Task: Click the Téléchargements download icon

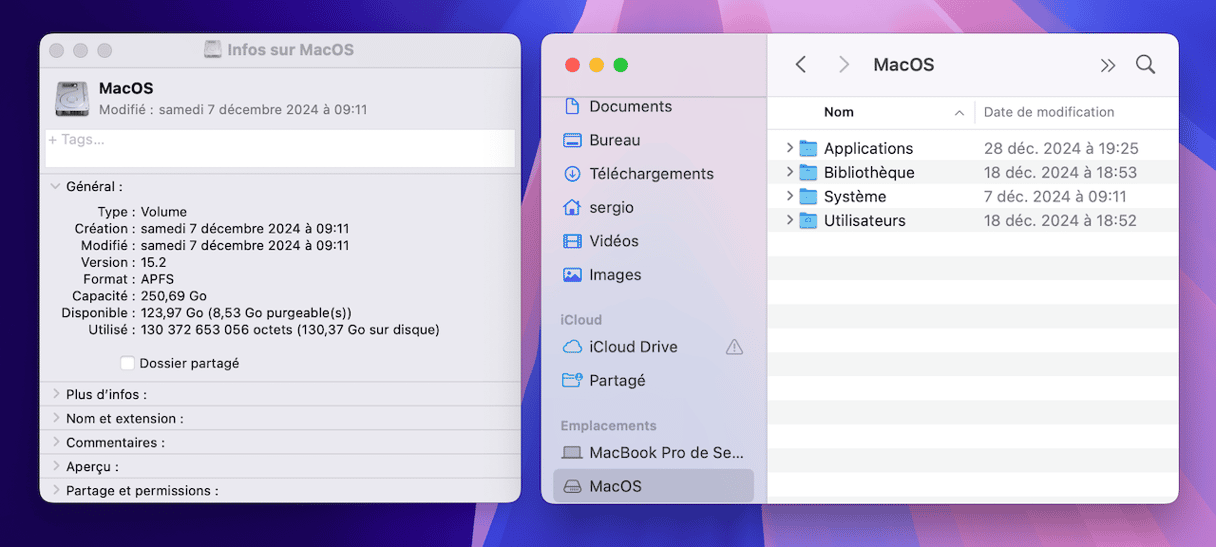Action: [572, 174]
